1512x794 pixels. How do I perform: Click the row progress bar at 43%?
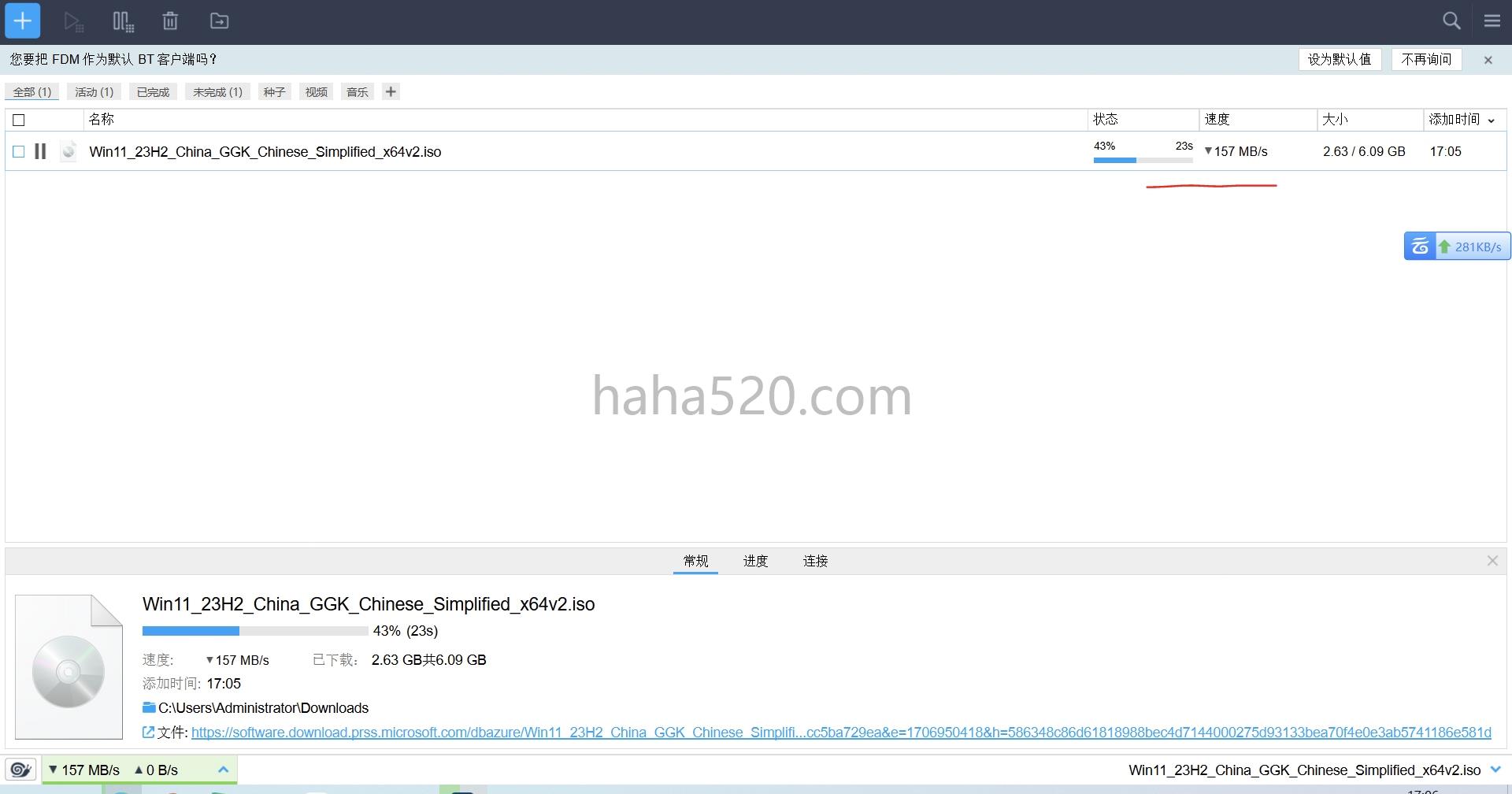(x=1143, y=160)
